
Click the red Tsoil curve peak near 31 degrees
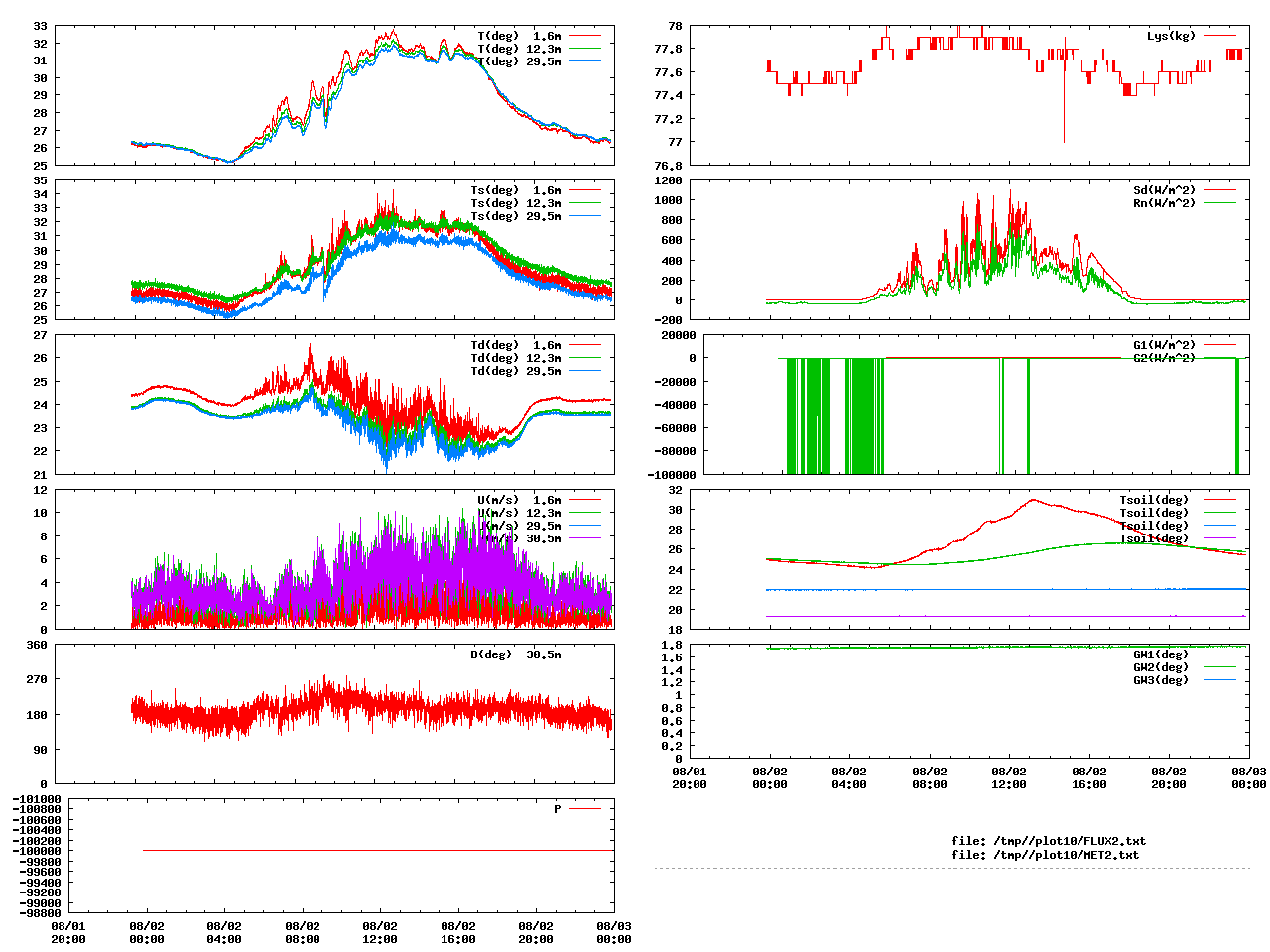pos(1033,500)
